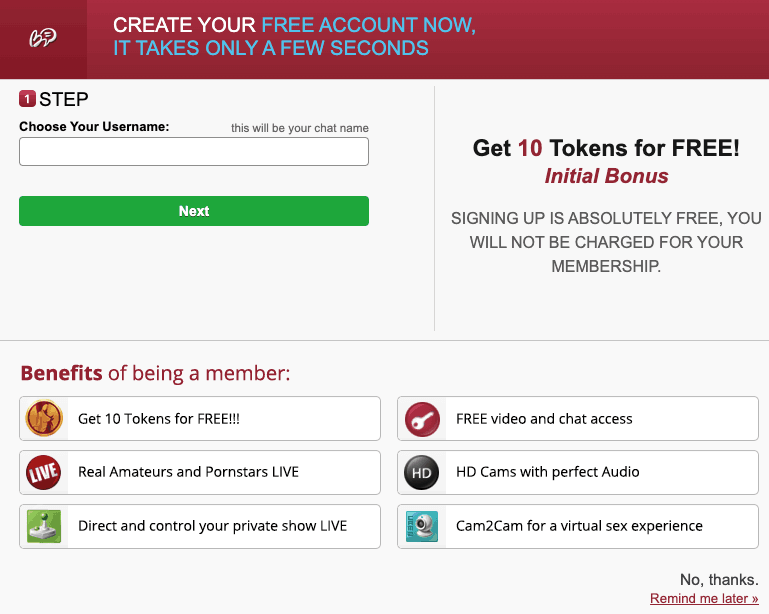Image resolution: width=769 pixels, height=614 pixels.
Task: Click the red LIVE badge icon
Action: [x=44, y=473]
